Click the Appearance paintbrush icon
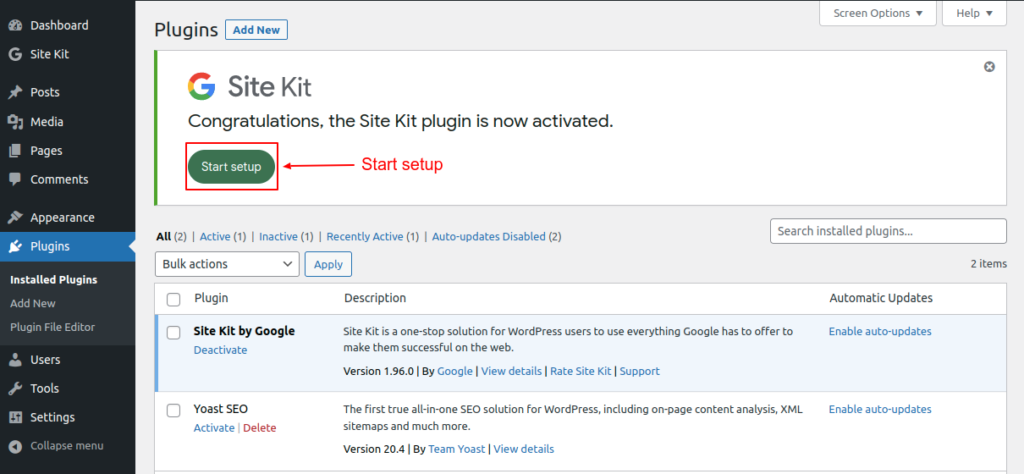This screenshot has width=1024, height=474. pos(15,217)
